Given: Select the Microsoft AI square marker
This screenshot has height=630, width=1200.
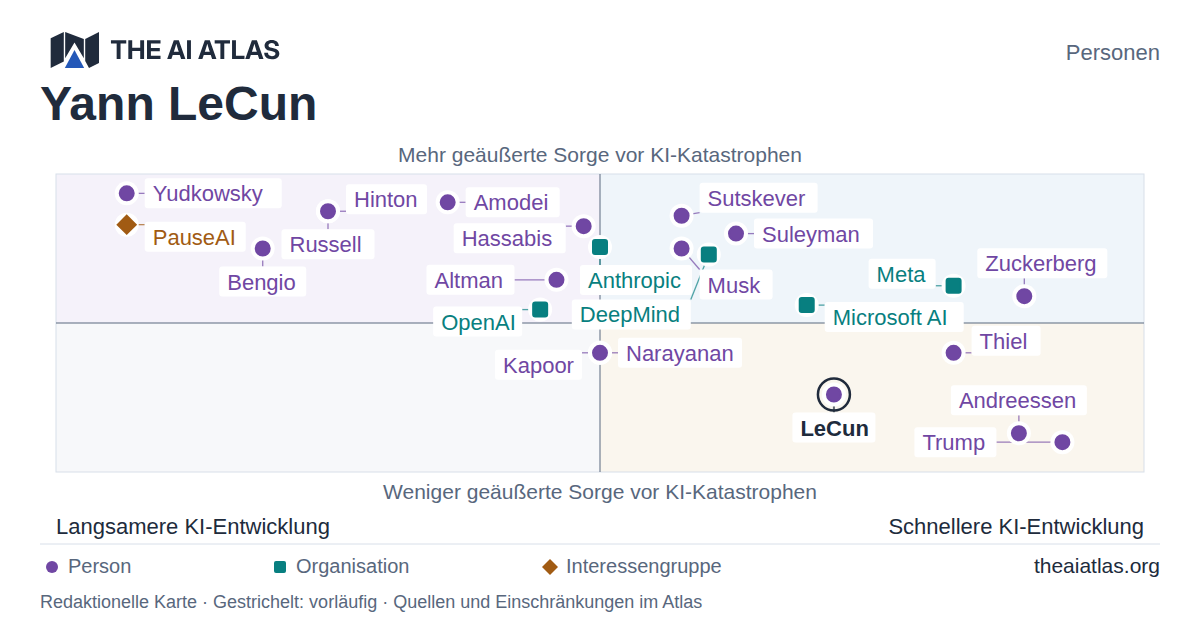Looking at the screenshot, I should pyautogui.click(x=807, y=305).
